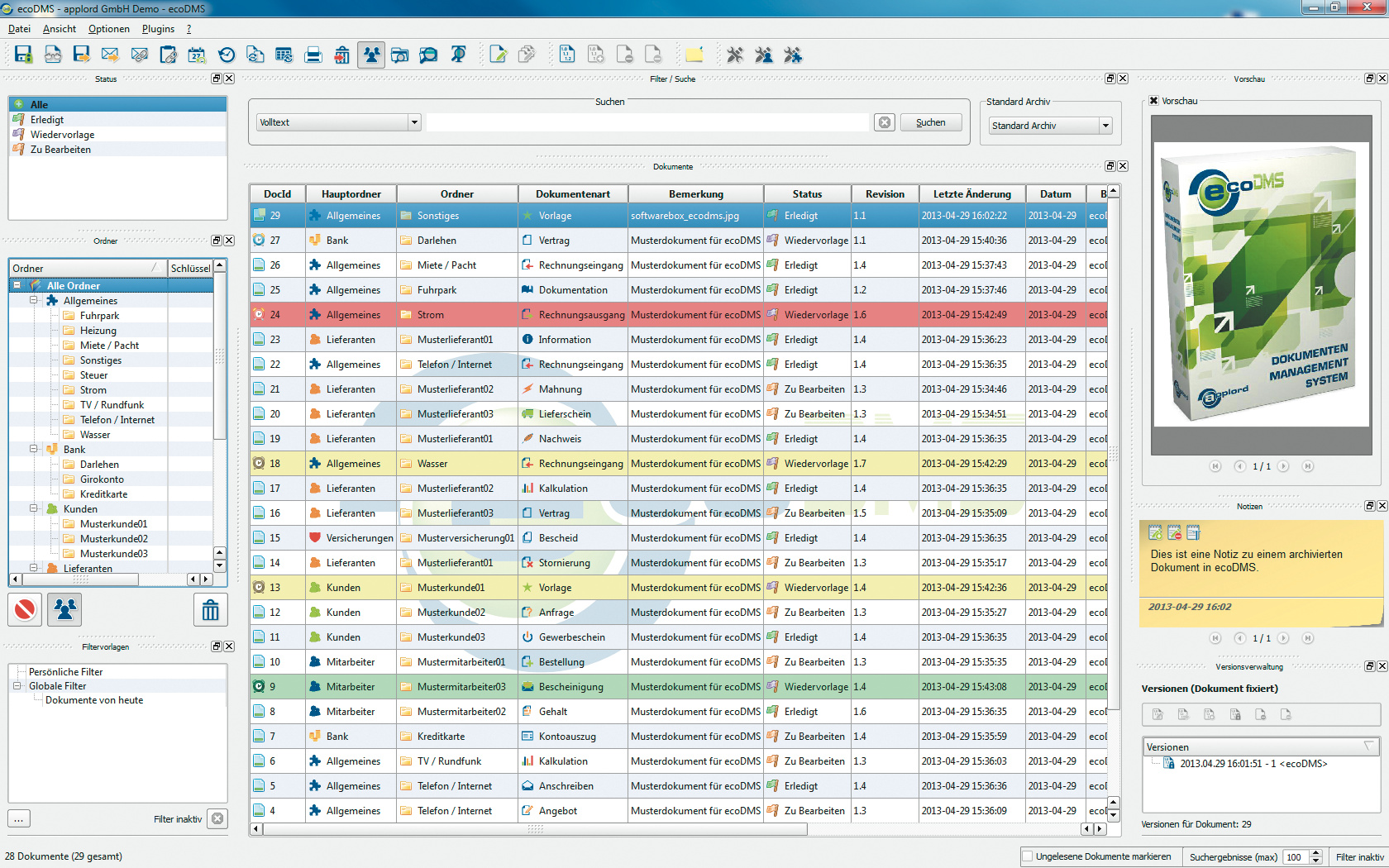Enable 'Ungelesene Dokumente markieren' checkbox
1389x868 pixels.
[x=1028, y=856]
